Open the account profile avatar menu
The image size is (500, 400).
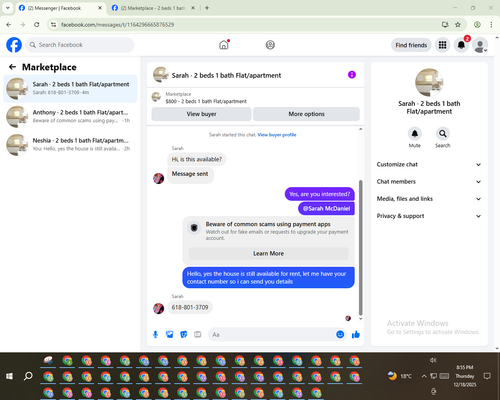click(480, 45)
